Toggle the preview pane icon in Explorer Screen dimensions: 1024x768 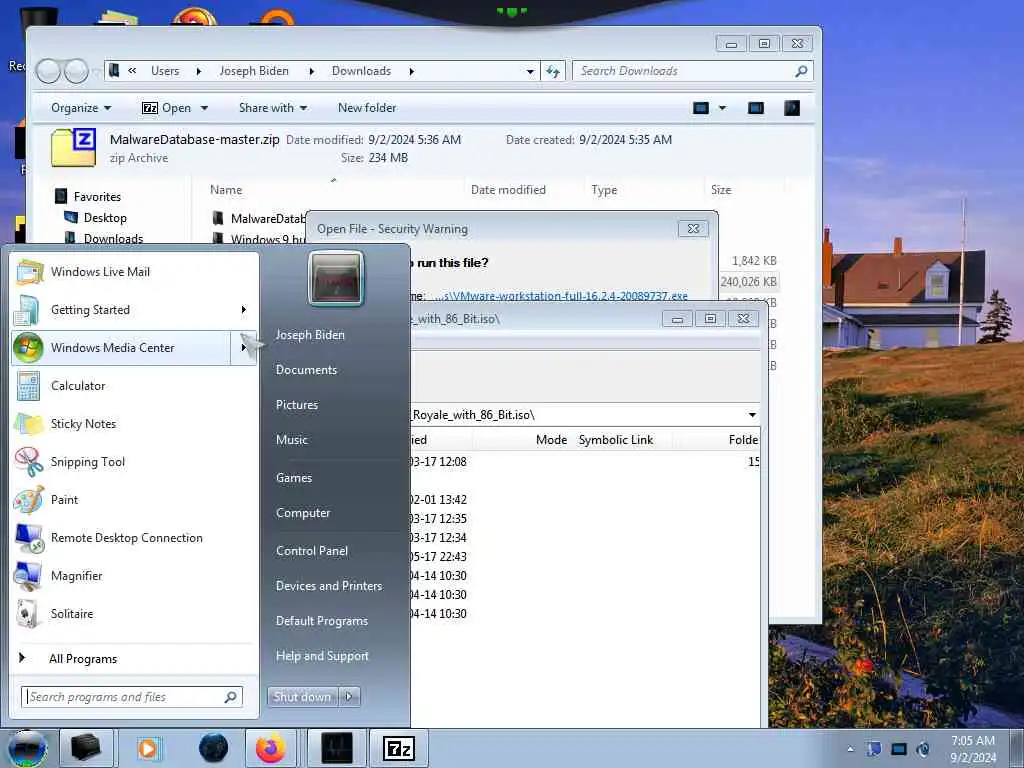click(756, 108)
